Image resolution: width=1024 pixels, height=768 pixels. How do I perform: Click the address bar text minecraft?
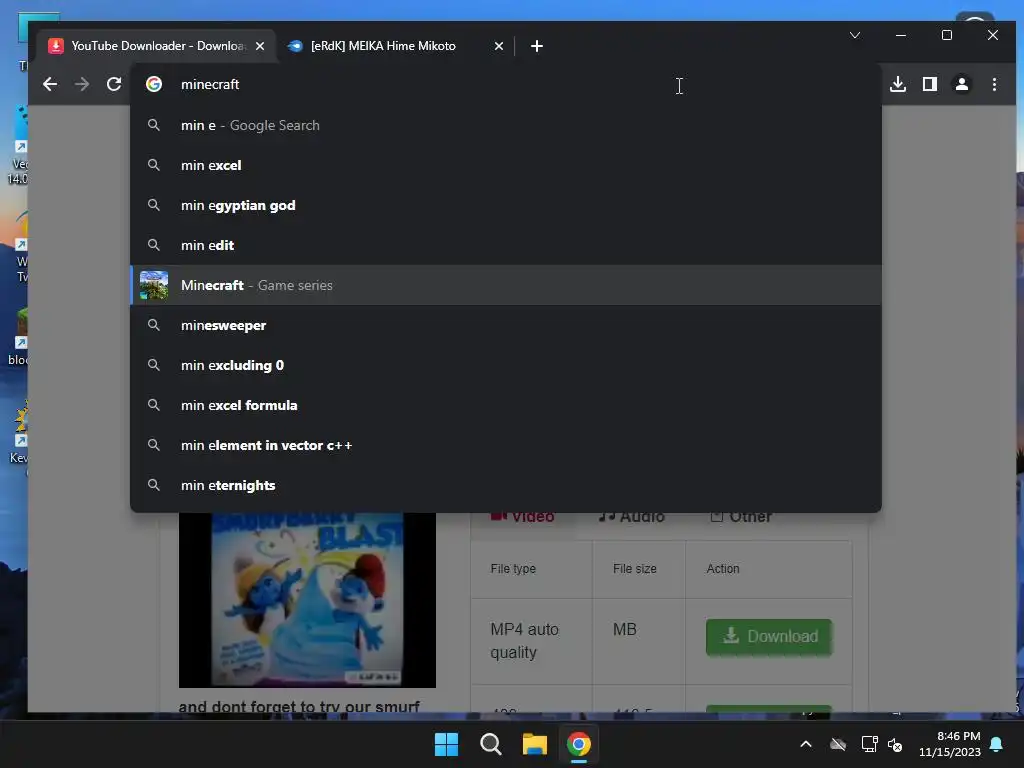(210, 84)
